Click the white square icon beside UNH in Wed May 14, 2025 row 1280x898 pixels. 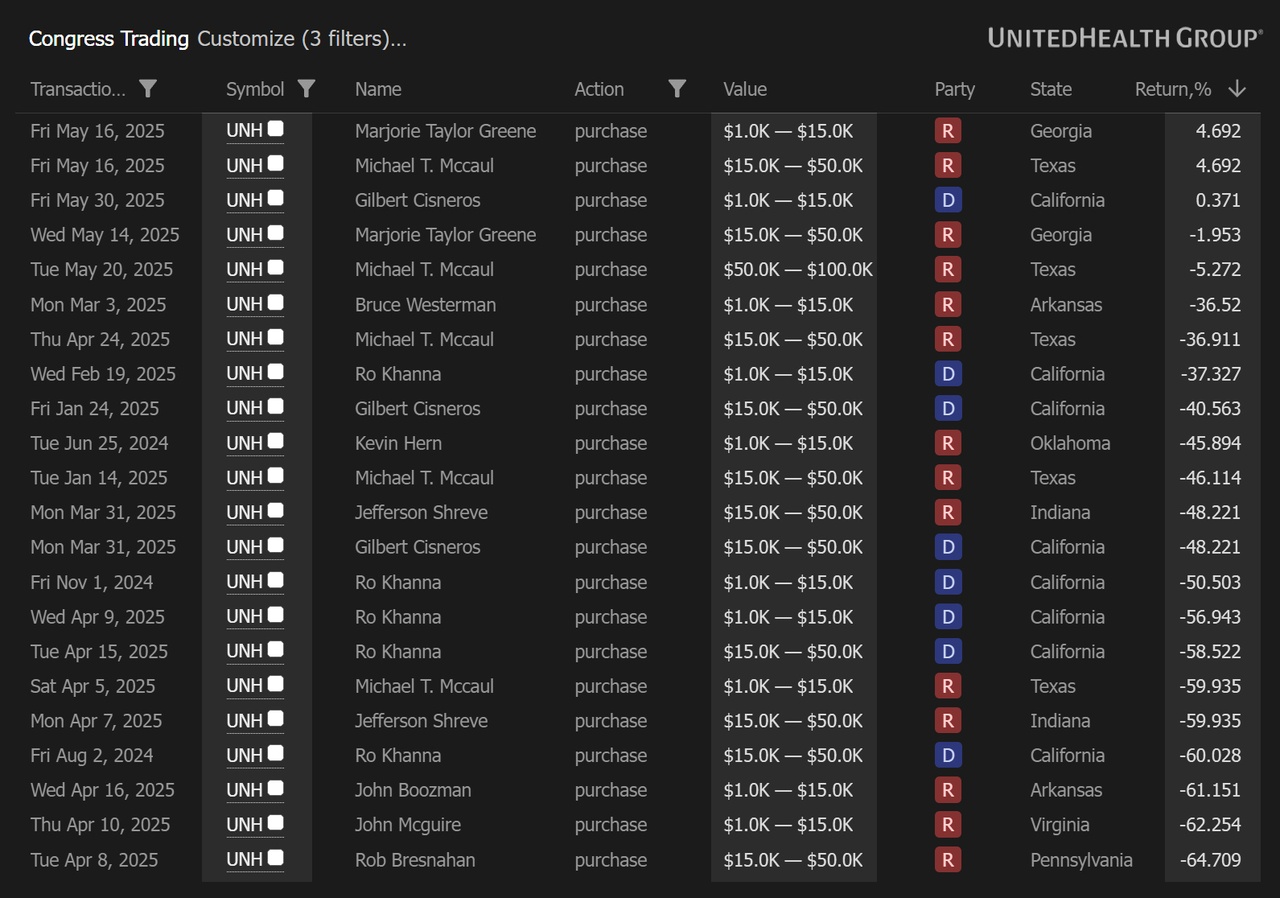pyautogui.click(x=275, y=233)
